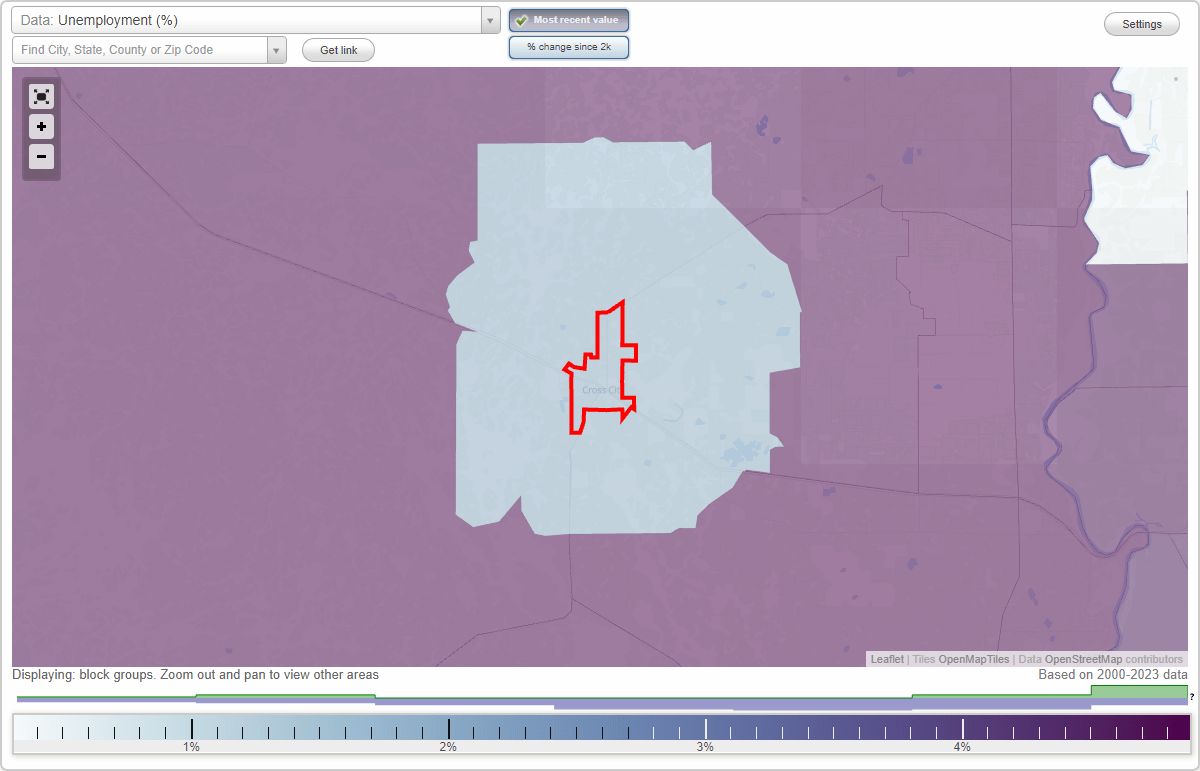Open the Unemployment (%) selector
The width and height of the screenshot is (1200, 771).
pyautogui.click(x=250, y=20)
